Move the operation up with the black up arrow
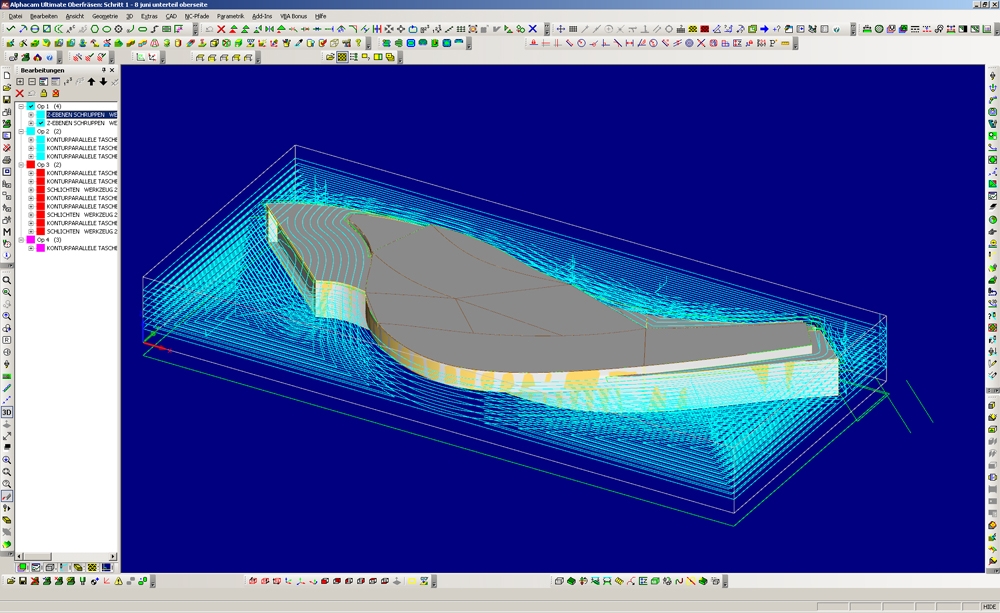Image resolution: width=1000 pixels, height=613 pixels. [x=91, y=82]
